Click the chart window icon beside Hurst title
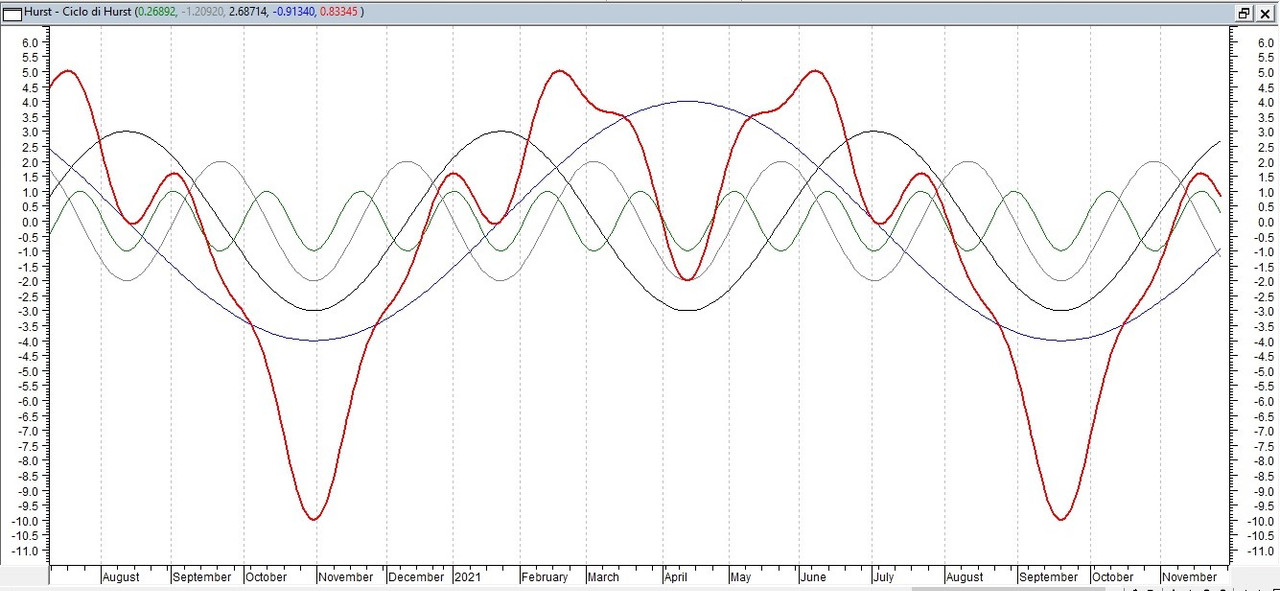The width and height of the screenshot is (1280, 591). click(x=12, y=13)
